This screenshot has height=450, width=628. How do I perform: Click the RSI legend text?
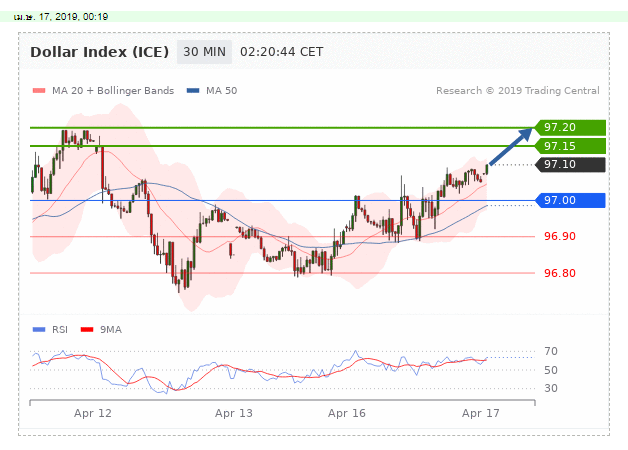60,329
